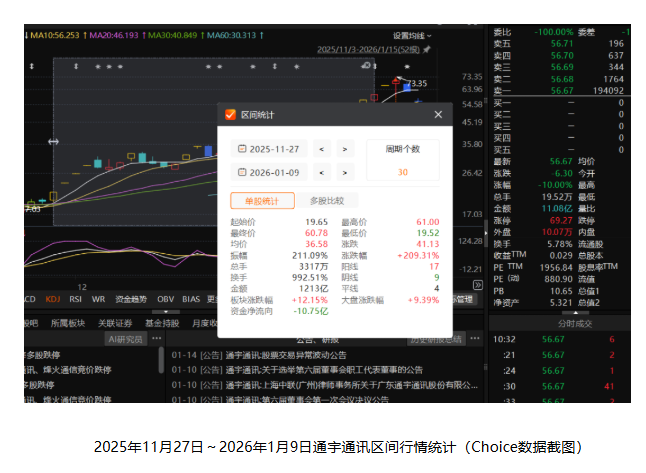646x473 pixels.
Task: Click the 周期个数 value field showing 30
Action: coord(402,172)
